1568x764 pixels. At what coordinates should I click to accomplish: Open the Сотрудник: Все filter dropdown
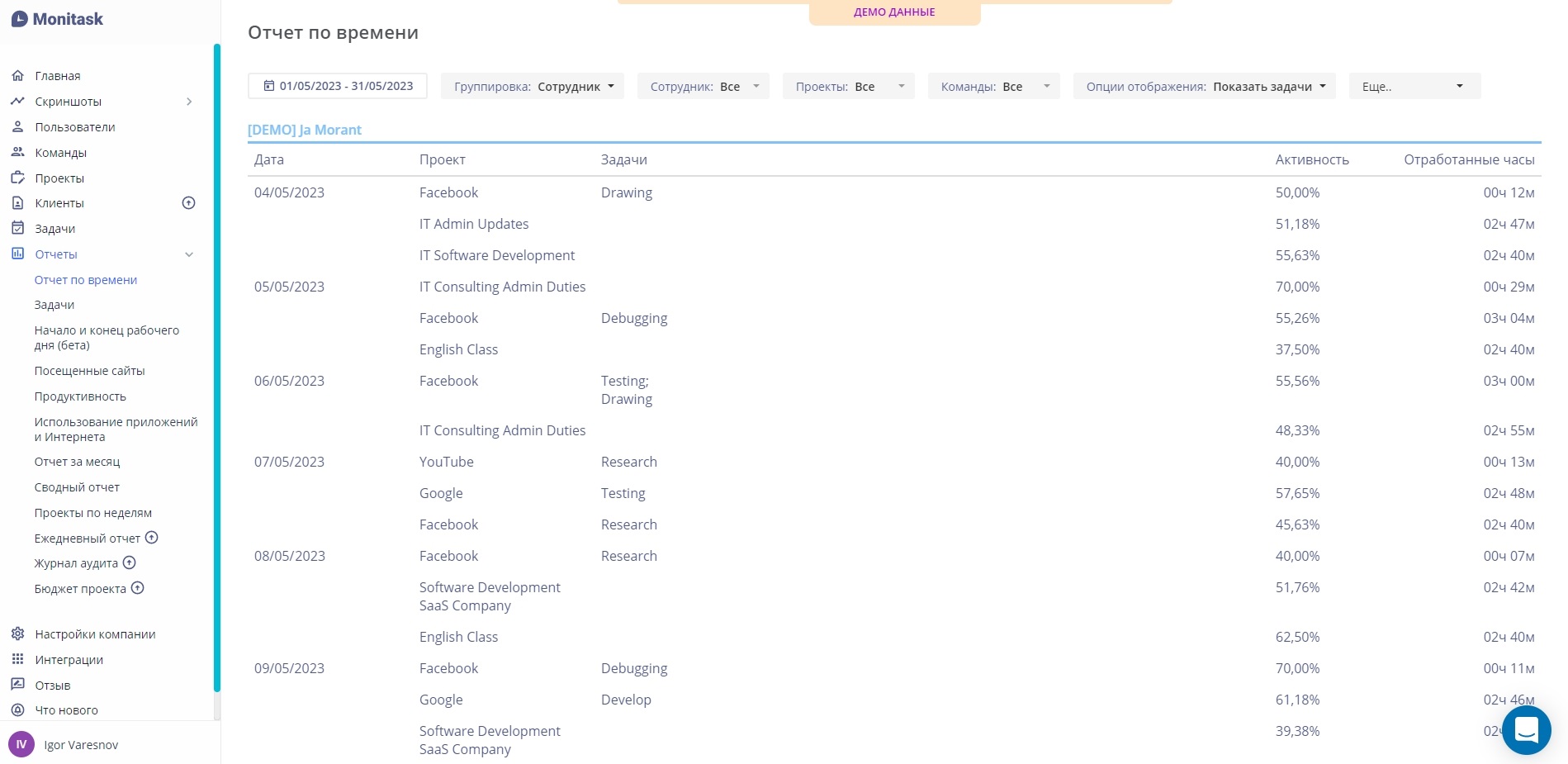(703, 87)
